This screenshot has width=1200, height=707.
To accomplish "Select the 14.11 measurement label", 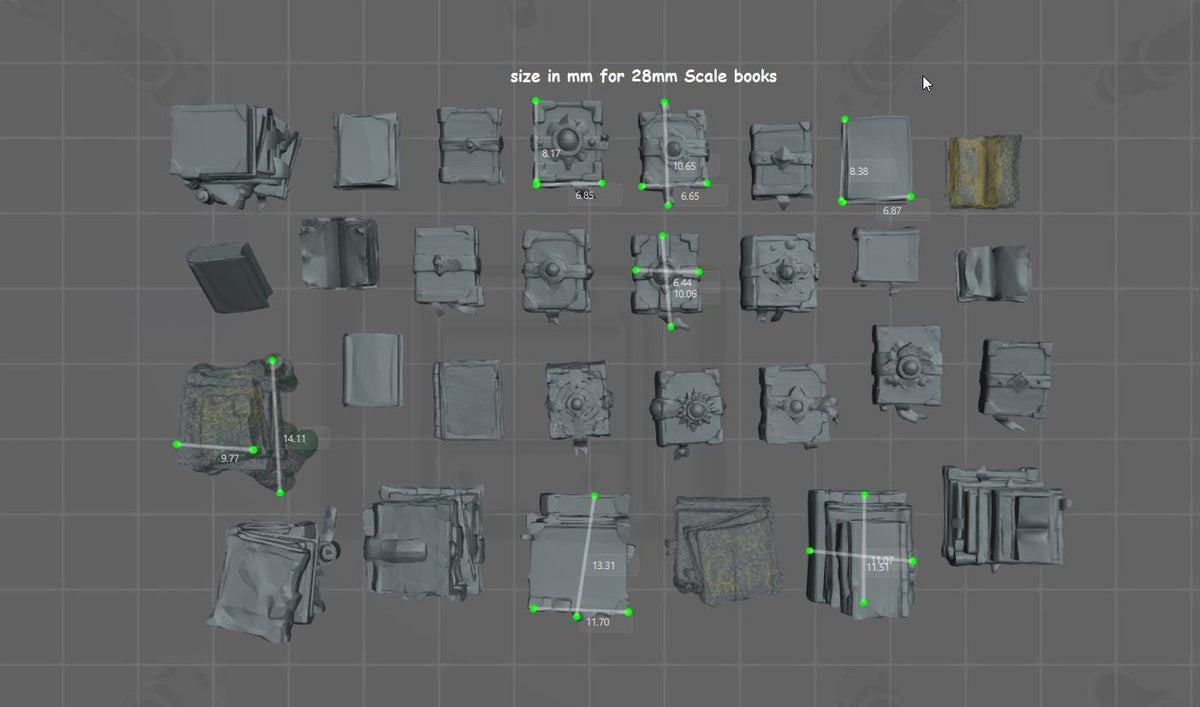I will tap(295, 439).
